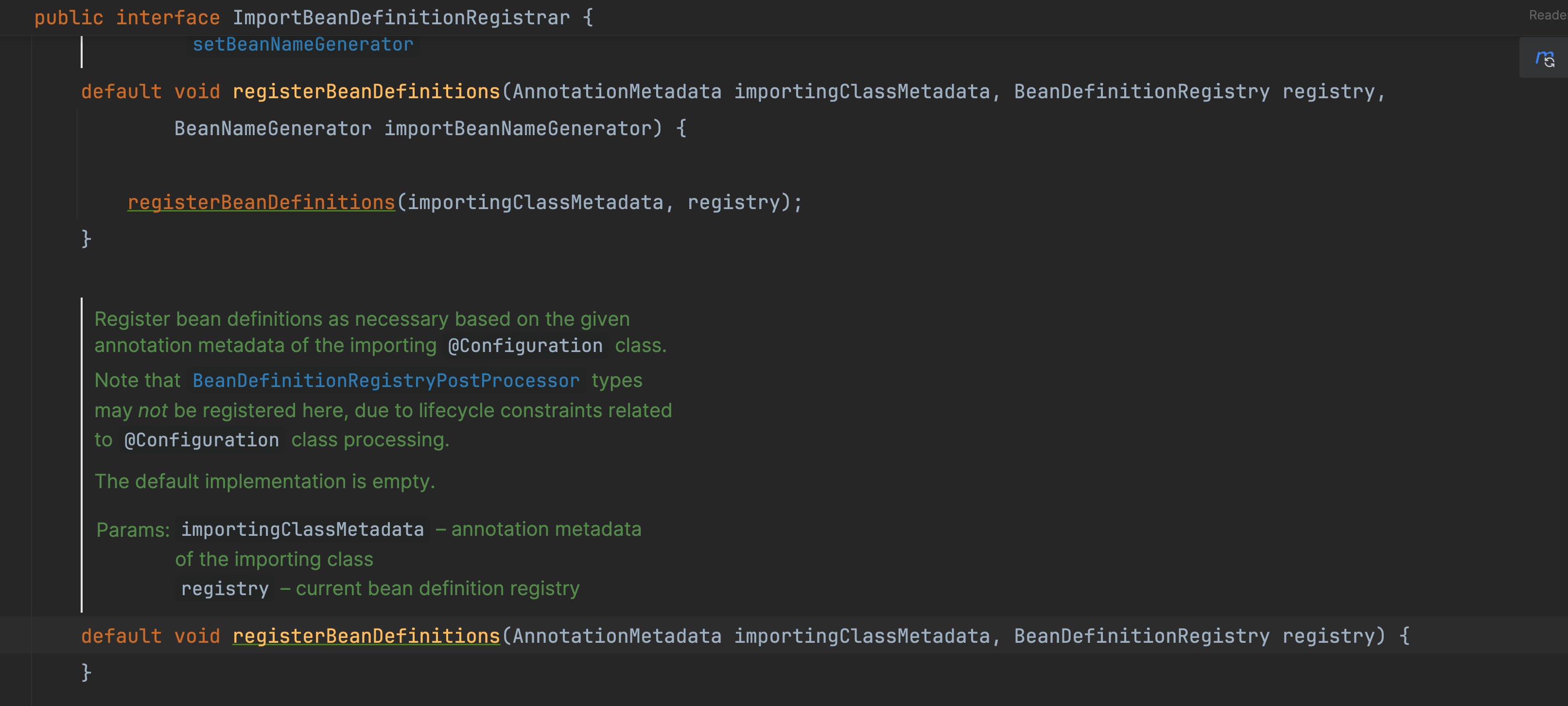Click italic 'not' word in Javadoc
The image size is (1568, 706).
point(152,411)
